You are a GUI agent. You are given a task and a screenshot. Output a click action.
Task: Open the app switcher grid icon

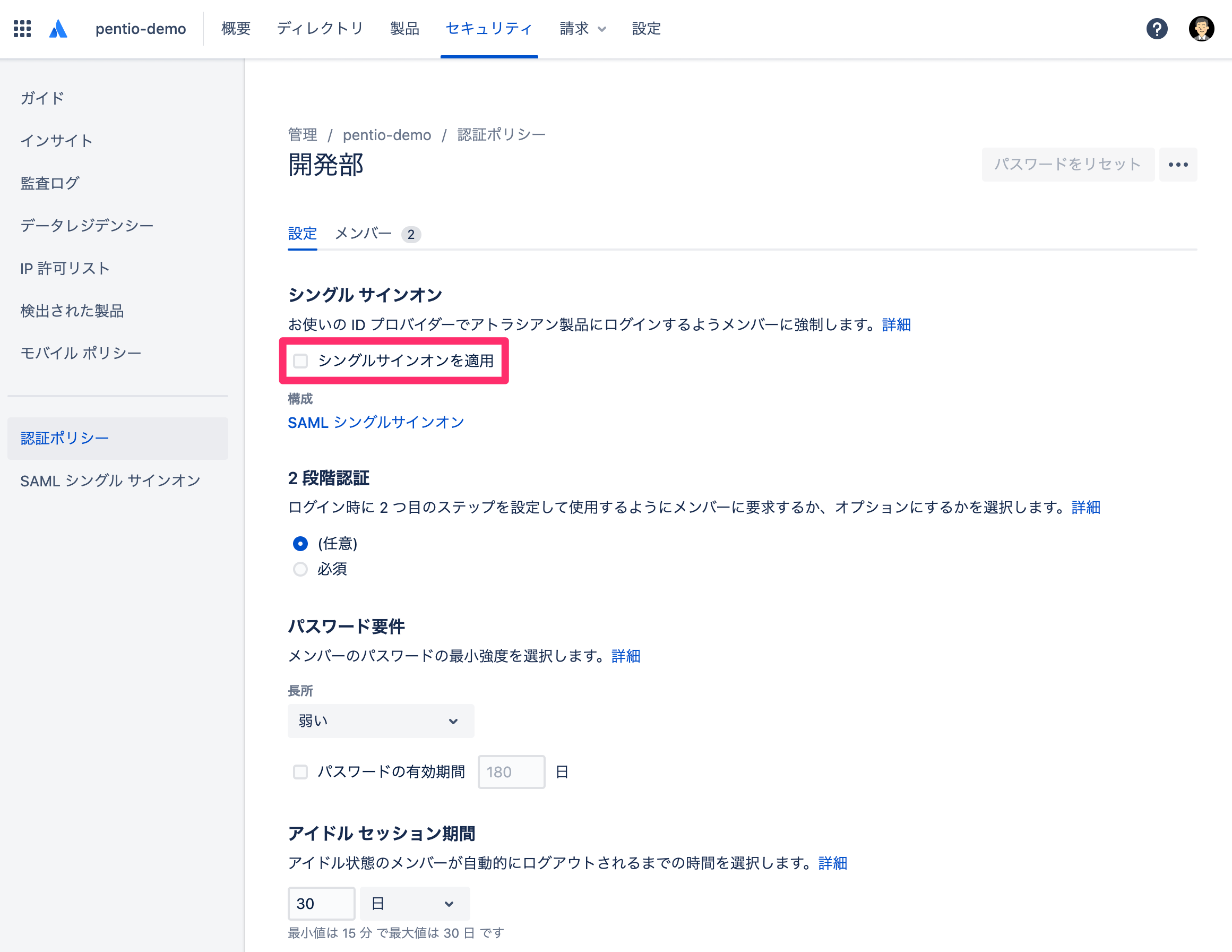(x=22, y=29)
